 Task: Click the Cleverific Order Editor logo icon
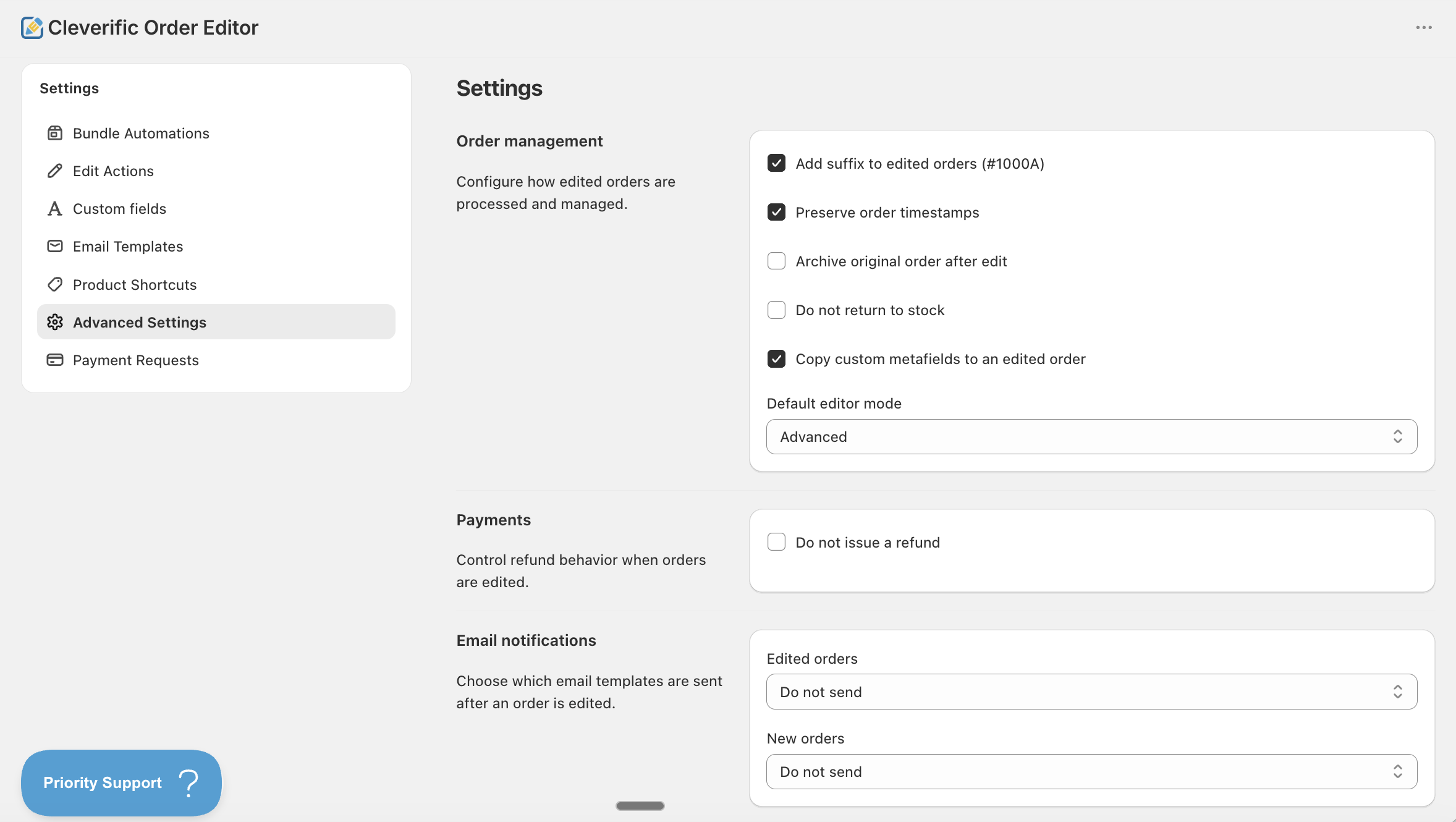point(32,28)
